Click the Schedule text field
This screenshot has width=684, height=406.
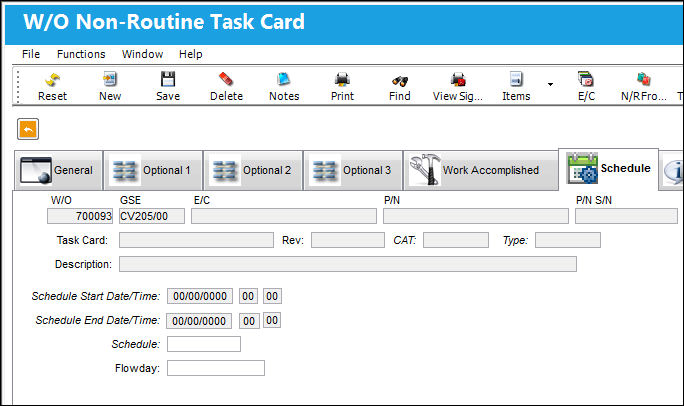click(x=204, y=344)
